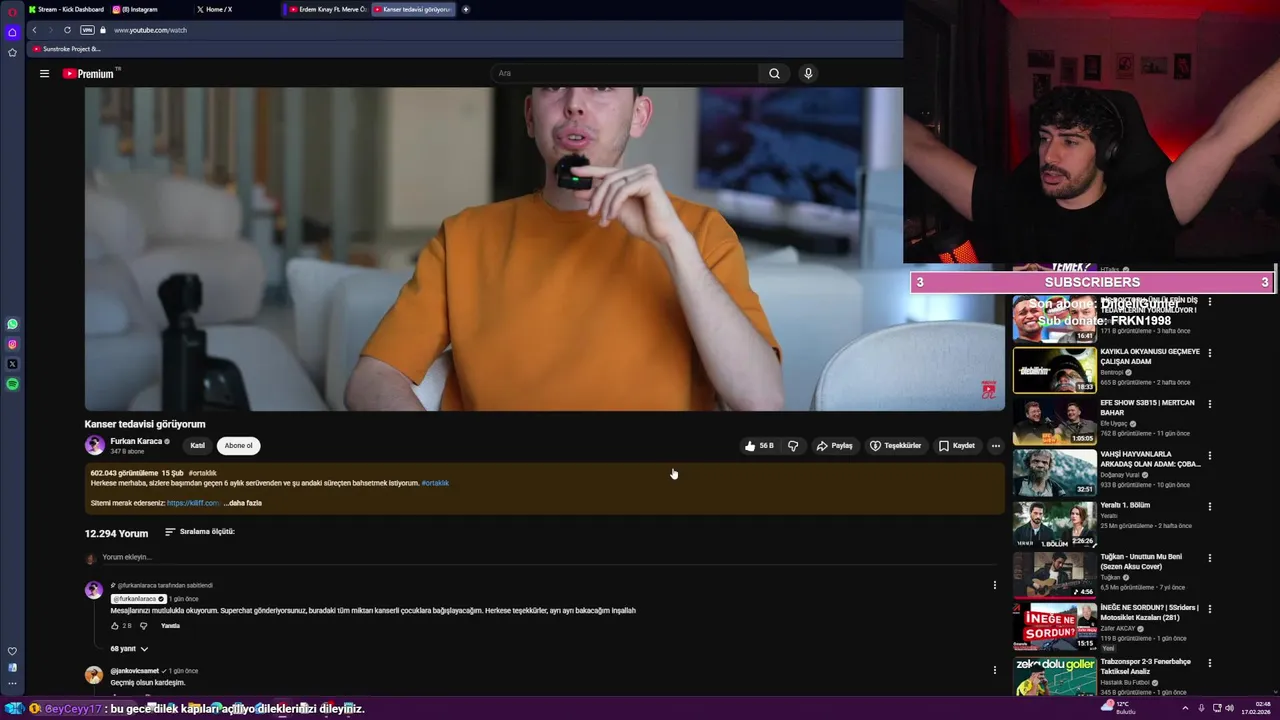Viewport: 1280px width, 720px height.
Task: Open WhatsApp in the sidebar
Action: pyautogui.click(x=12, y=324)
